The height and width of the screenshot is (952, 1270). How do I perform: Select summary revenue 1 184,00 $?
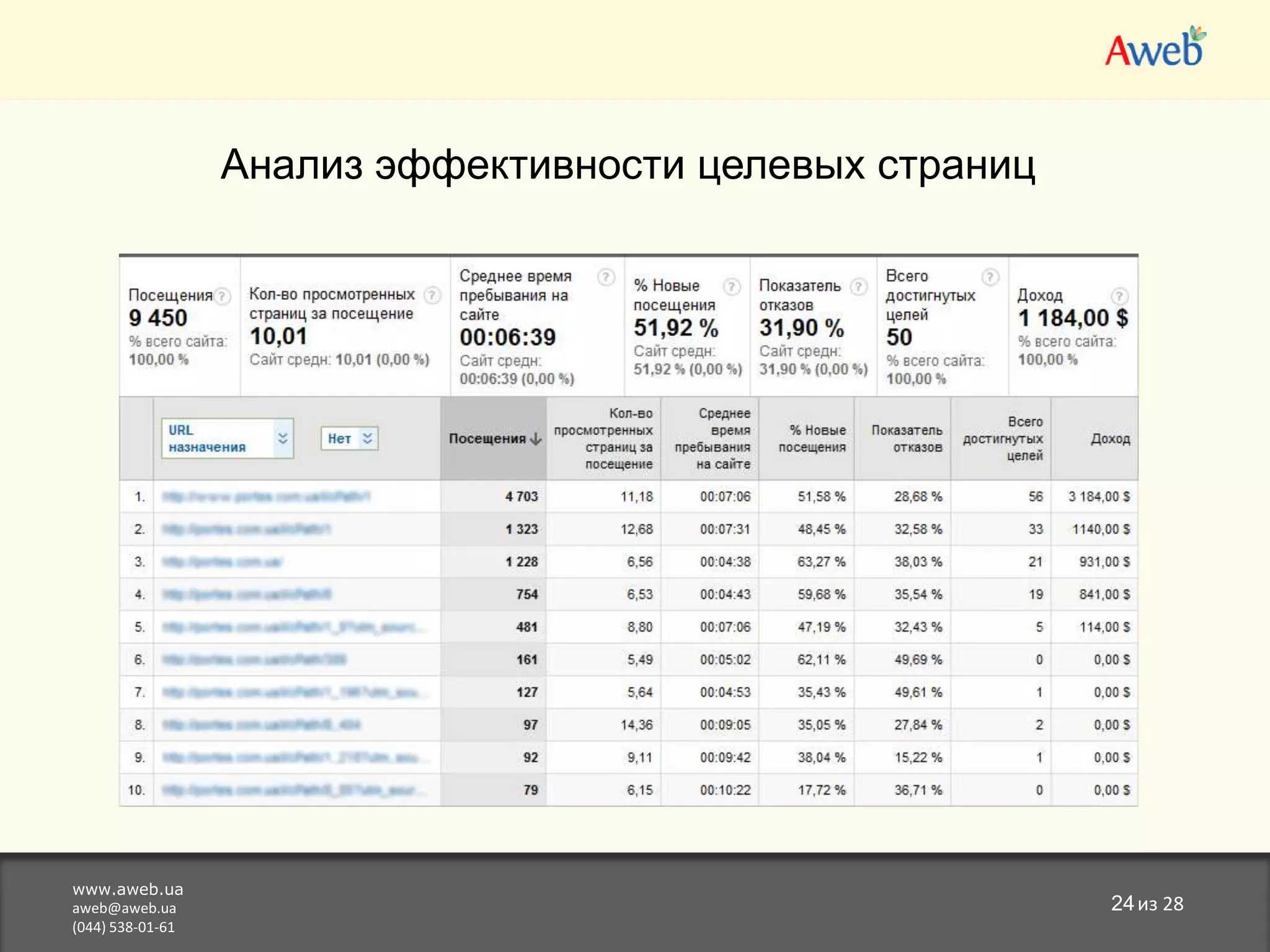1073,318
